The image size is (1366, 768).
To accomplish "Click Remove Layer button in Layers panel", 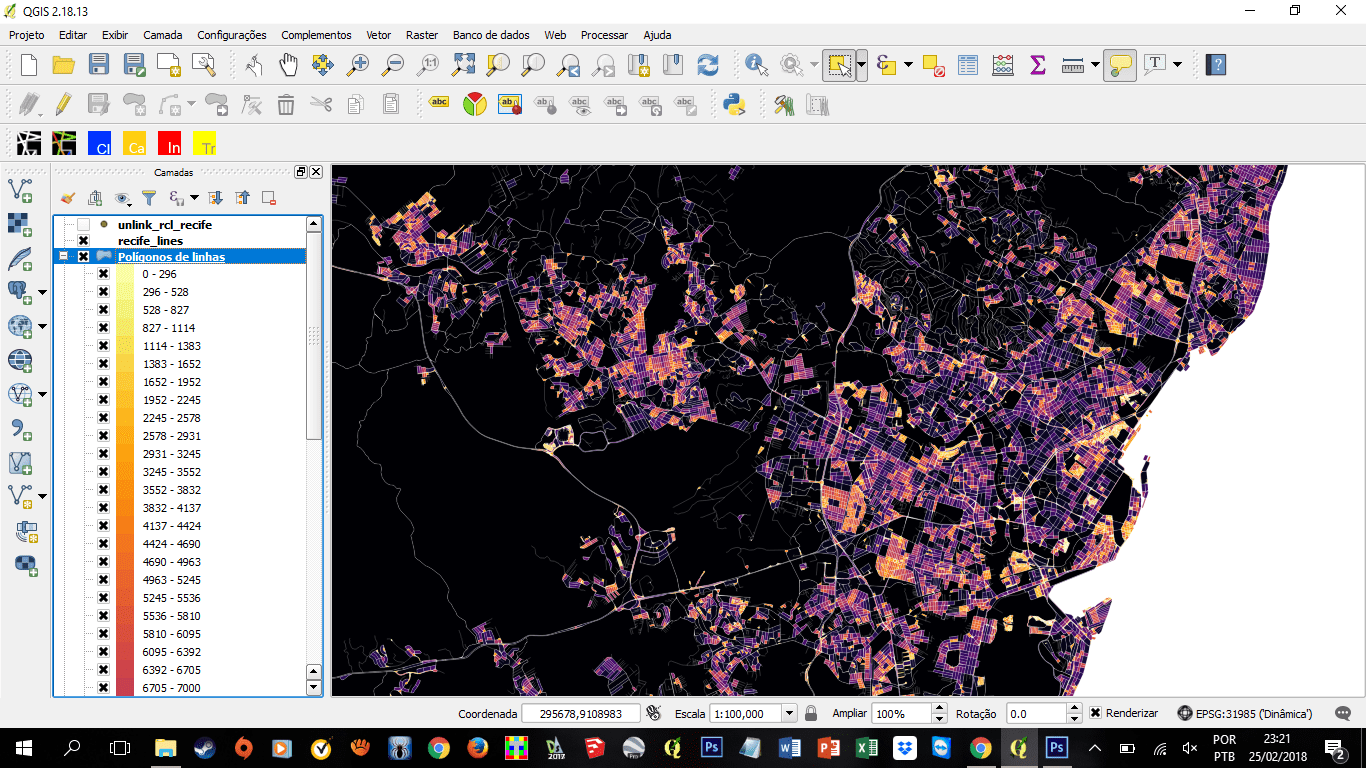I will (x=268, y=197).
